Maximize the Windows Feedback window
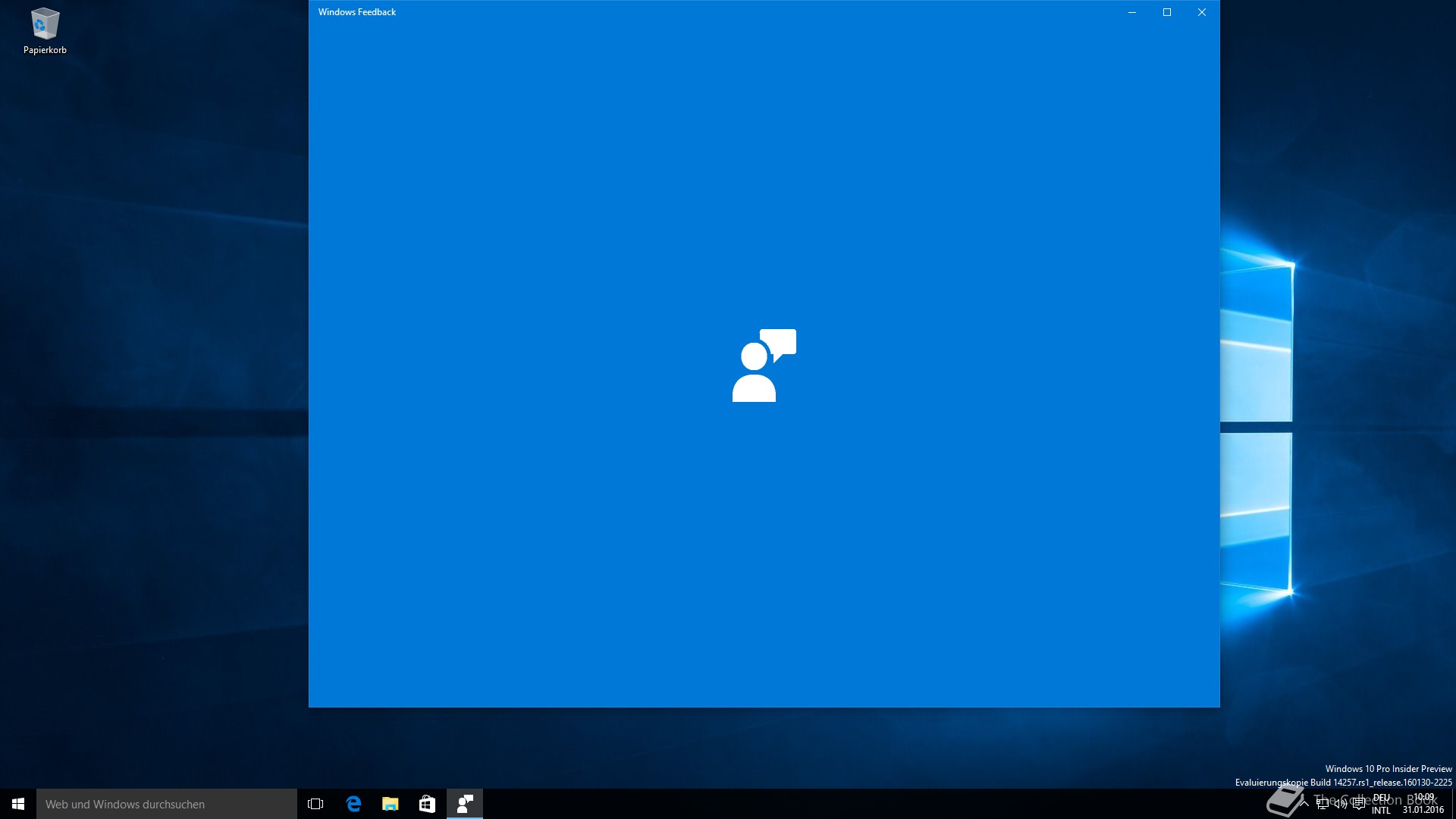The image size is (1456, 819). coord(1167,12)
